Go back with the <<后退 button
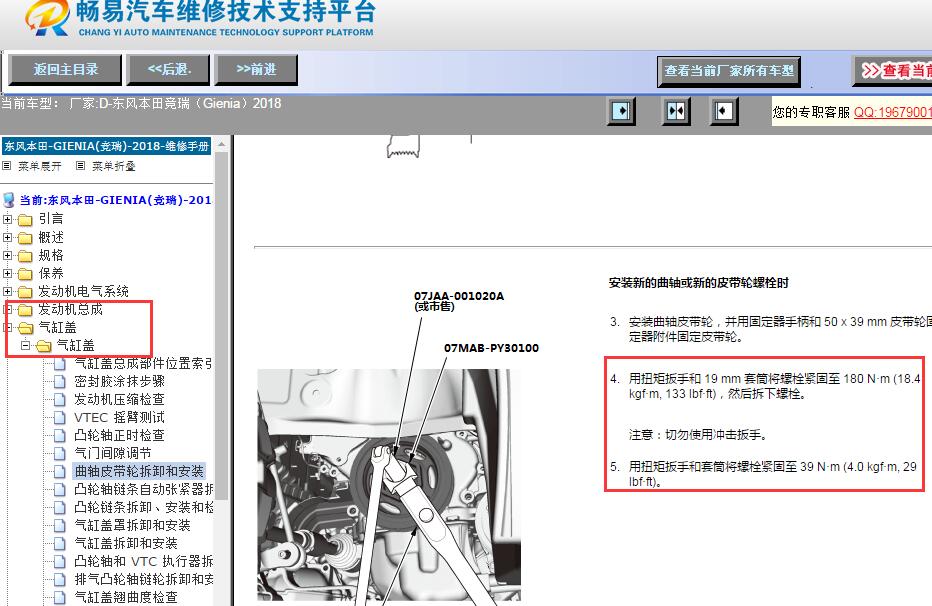The height and width of the screenshot is (606, 932). point(169,70)
